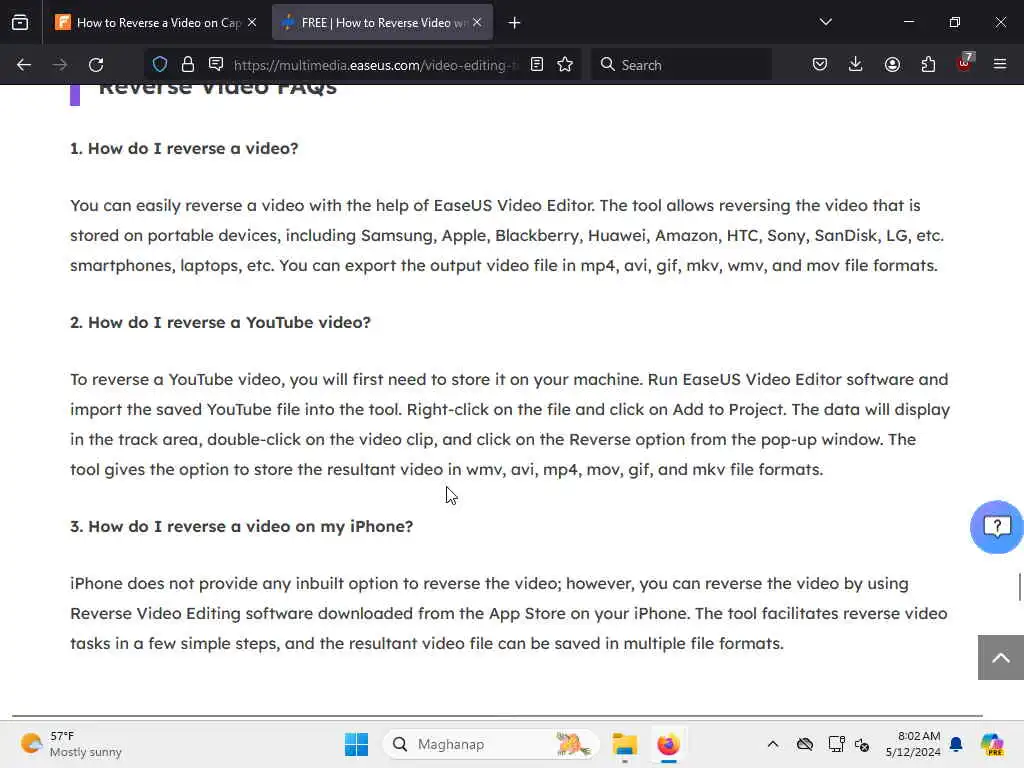Click the Firefox taskbar icon

point(668,744)
